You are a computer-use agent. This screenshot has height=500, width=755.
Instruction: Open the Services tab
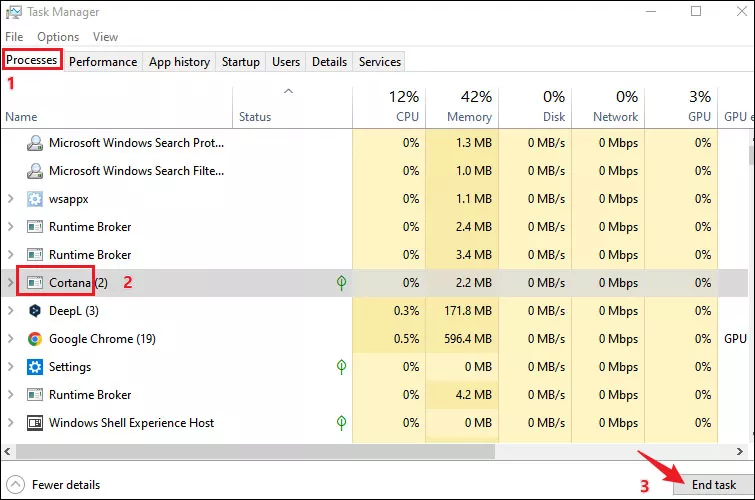(379, 62)
